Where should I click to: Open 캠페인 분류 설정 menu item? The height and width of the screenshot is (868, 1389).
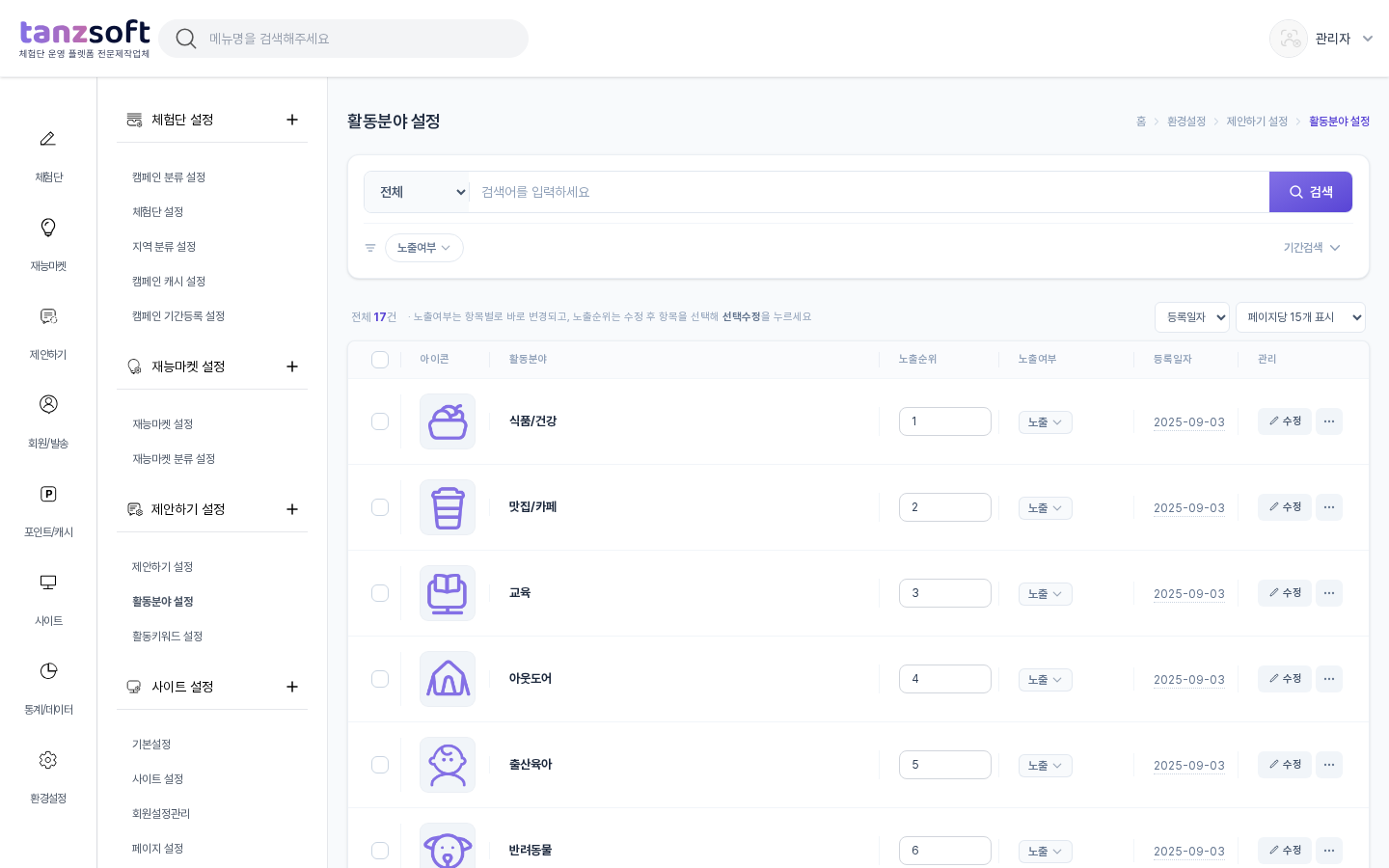pos(169,177)
